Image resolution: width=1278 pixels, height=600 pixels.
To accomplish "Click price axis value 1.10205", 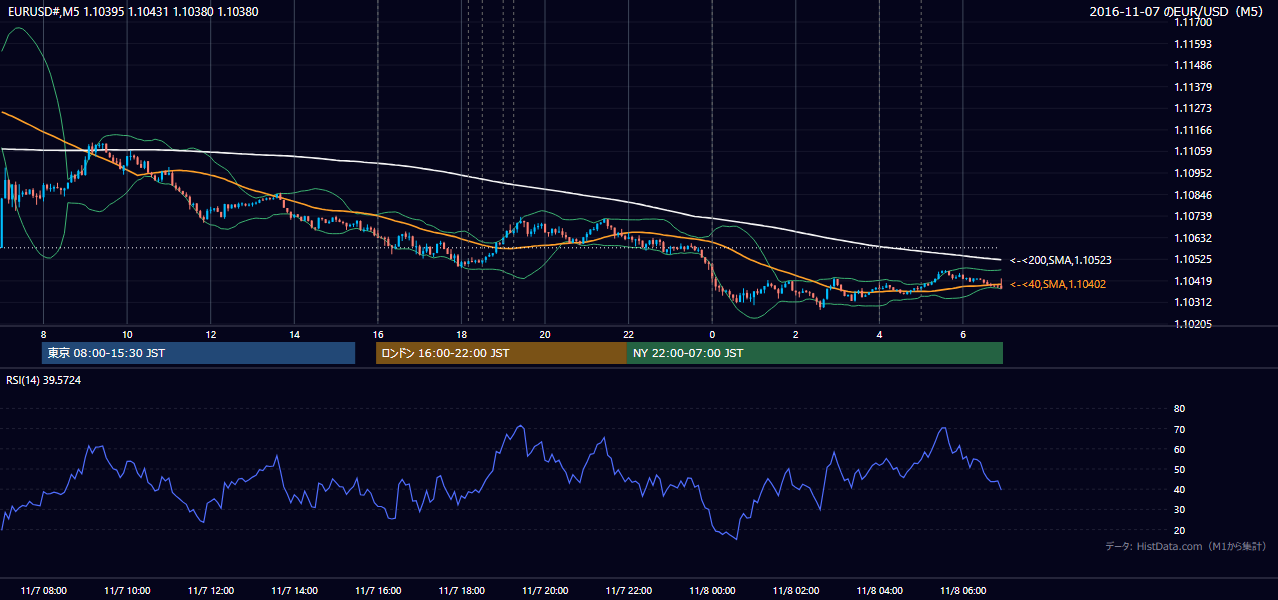I will click(1194, 324).
